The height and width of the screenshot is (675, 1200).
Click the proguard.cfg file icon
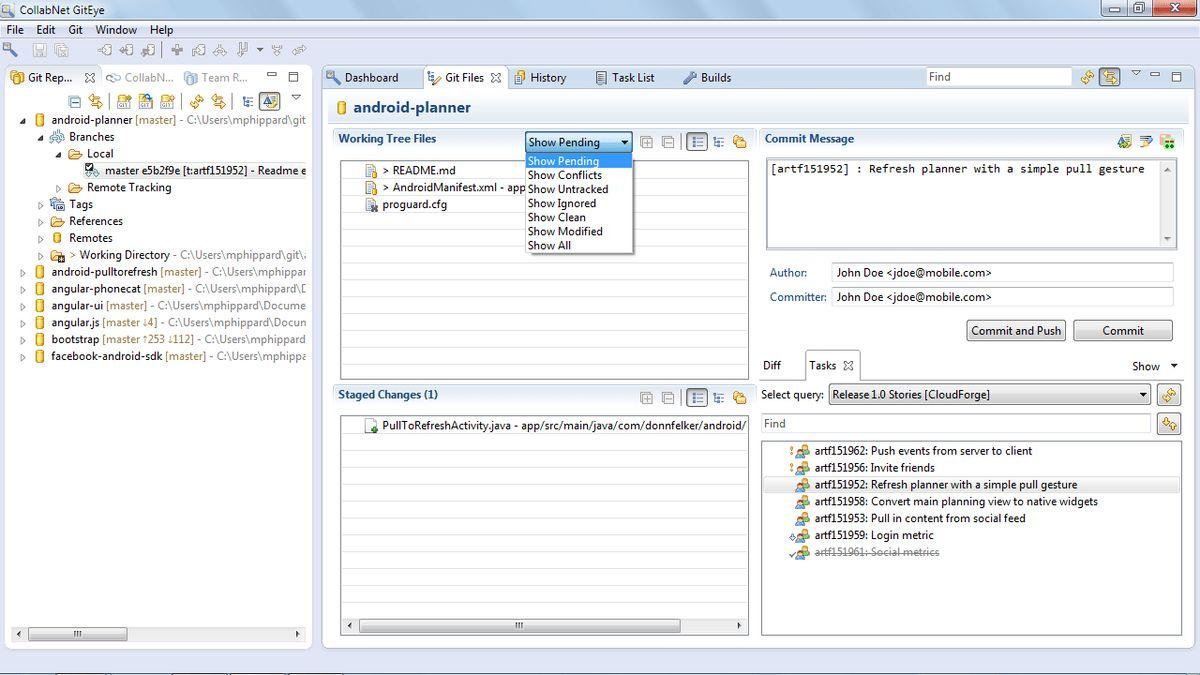coord(372,205)
